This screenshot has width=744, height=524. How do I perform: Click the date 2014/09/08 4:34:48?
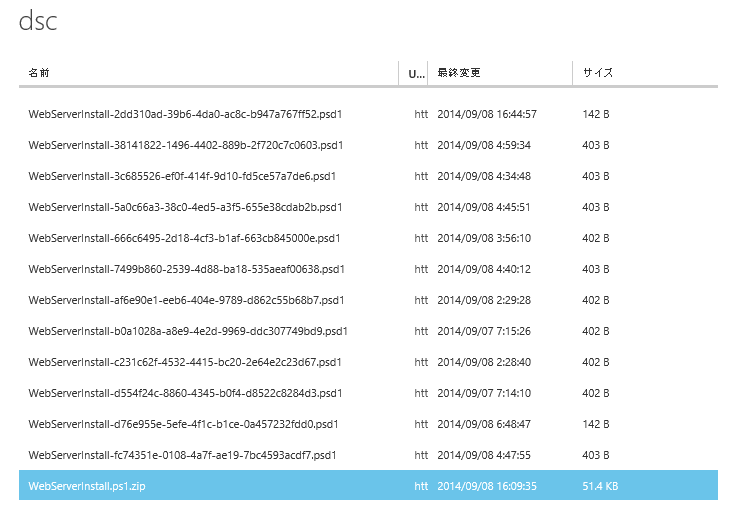[x=484, y=176]
